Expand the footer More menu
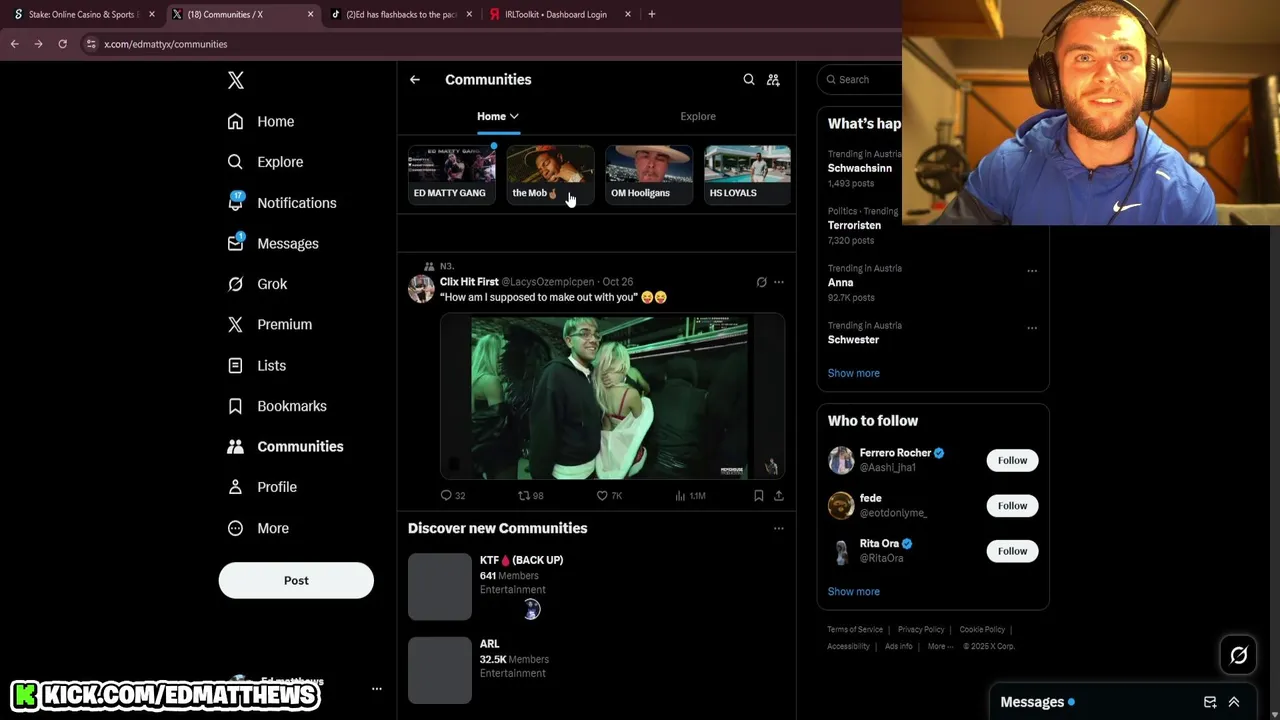 (940, 647)
